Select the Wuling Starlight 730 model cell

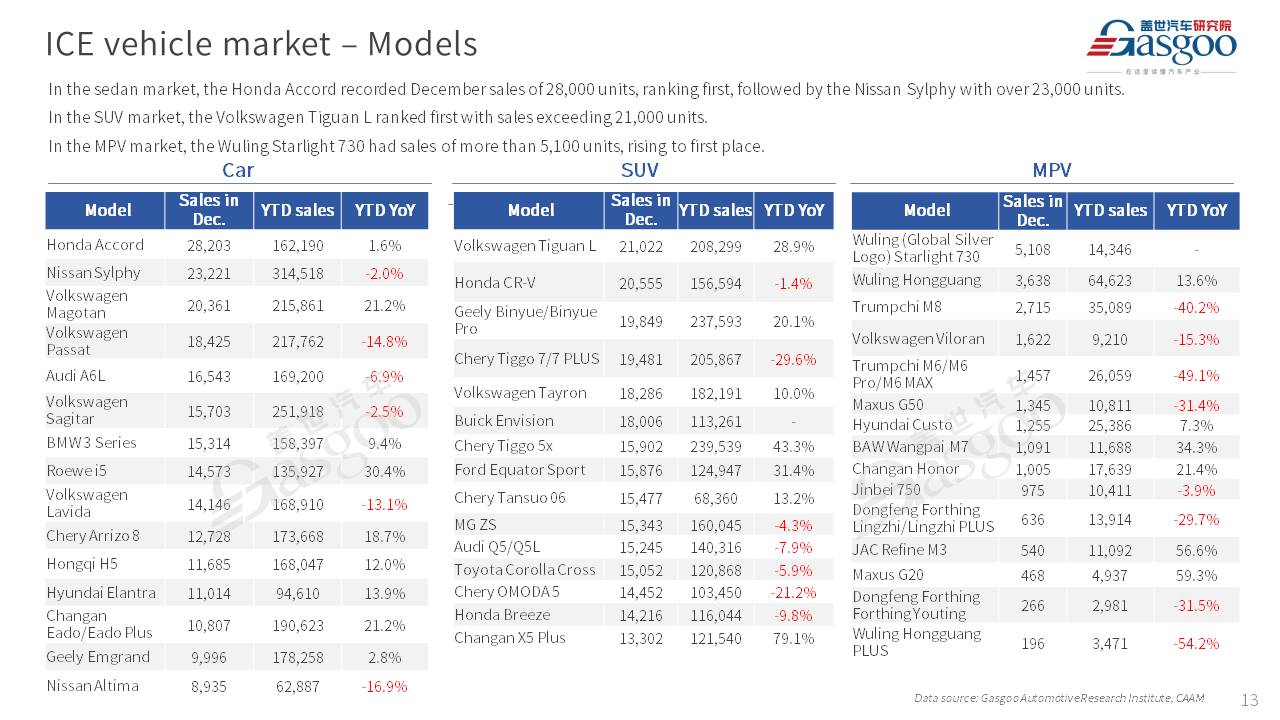[922, 248]
